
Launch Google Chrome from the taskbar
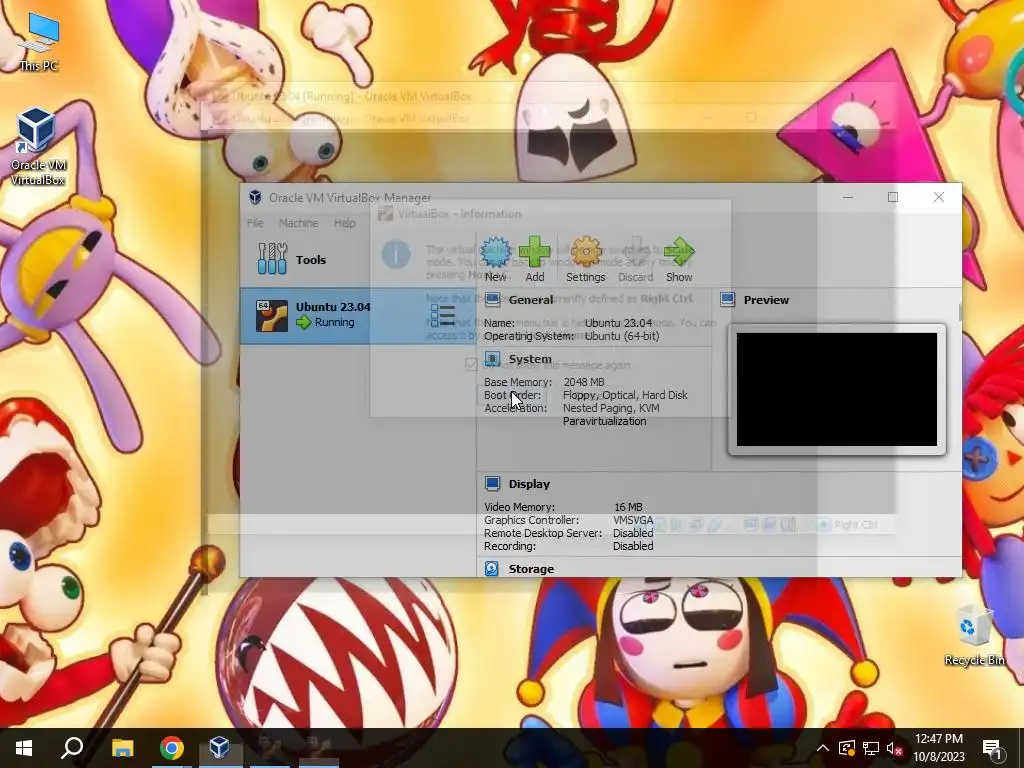click(172, 748)
